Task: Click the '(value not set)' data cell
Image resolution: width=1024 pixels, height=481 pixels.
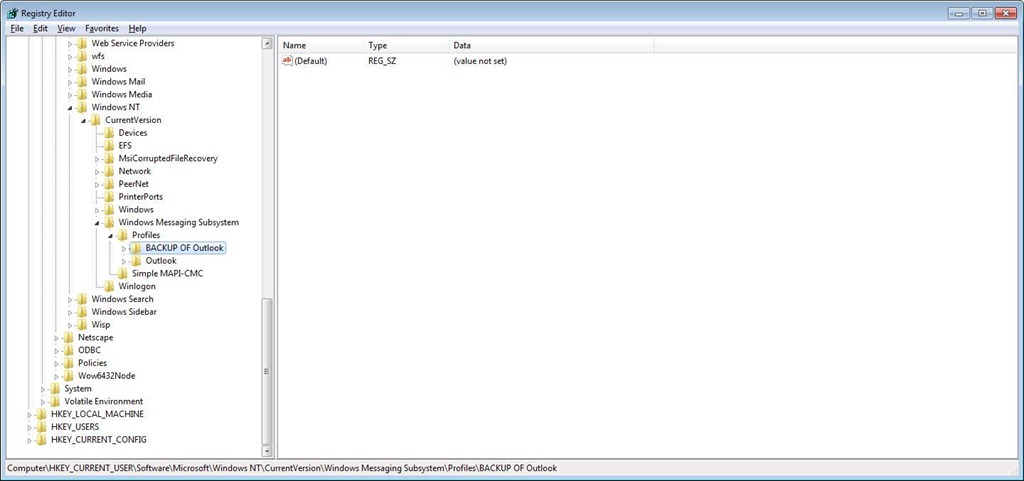Action: (480, 61)
